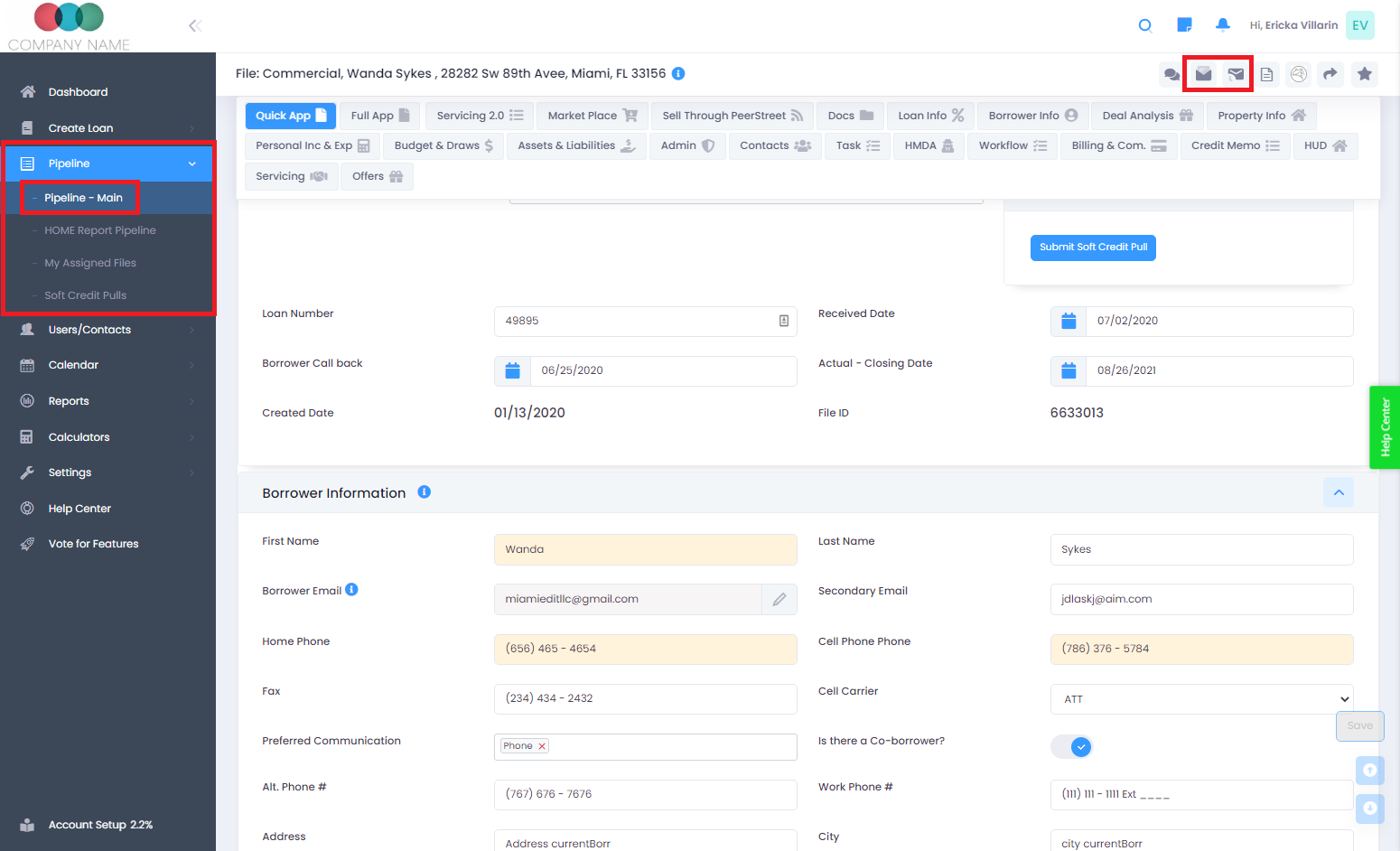Click the search magnifier icon in header
Viewport: 1400px width, 851px height.
click(1144, 25)
